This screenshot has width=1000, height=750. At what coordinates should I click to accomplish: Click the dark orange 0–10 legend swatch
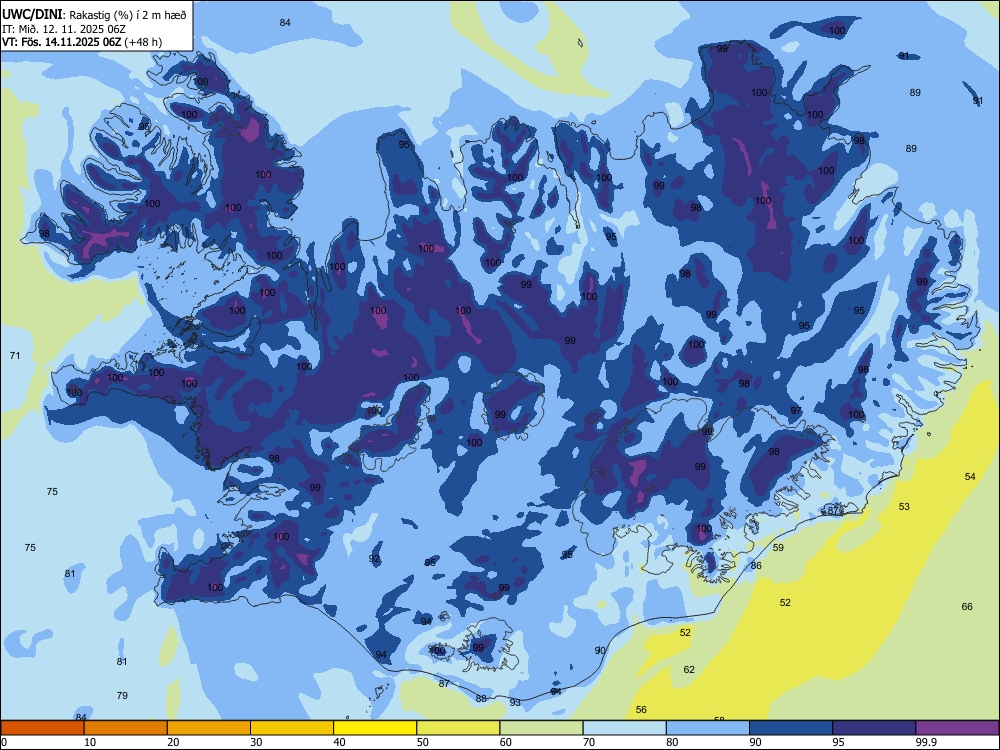click(x=42, y=728)
